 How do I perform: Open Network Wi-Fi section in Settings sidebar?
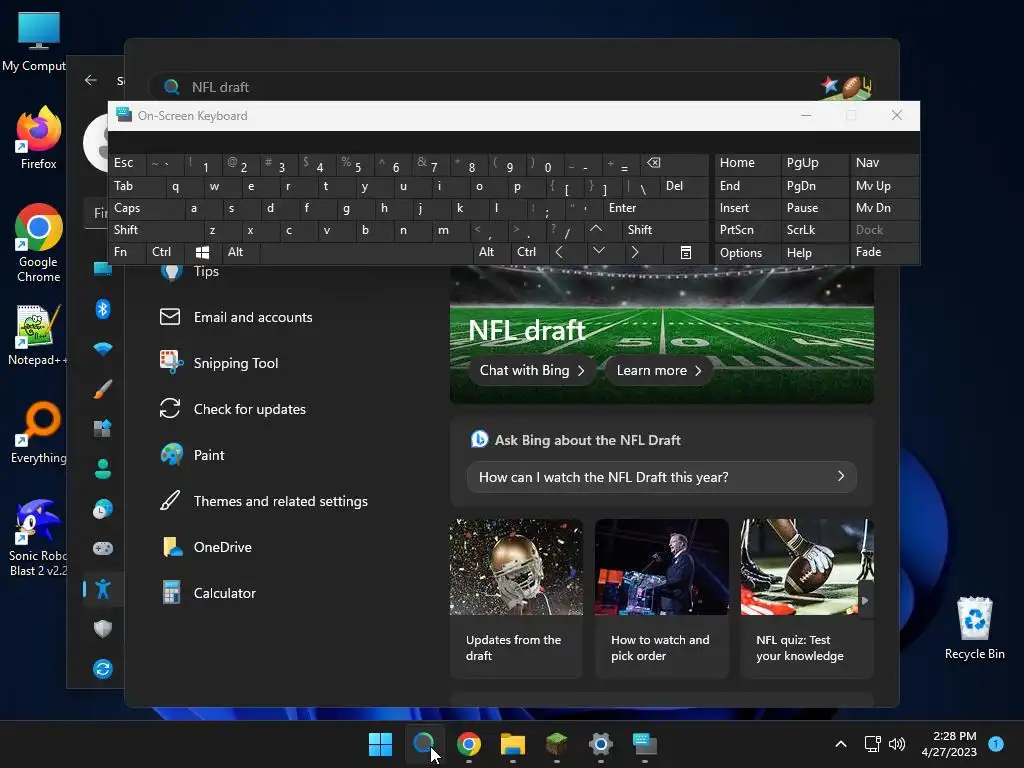103,349
